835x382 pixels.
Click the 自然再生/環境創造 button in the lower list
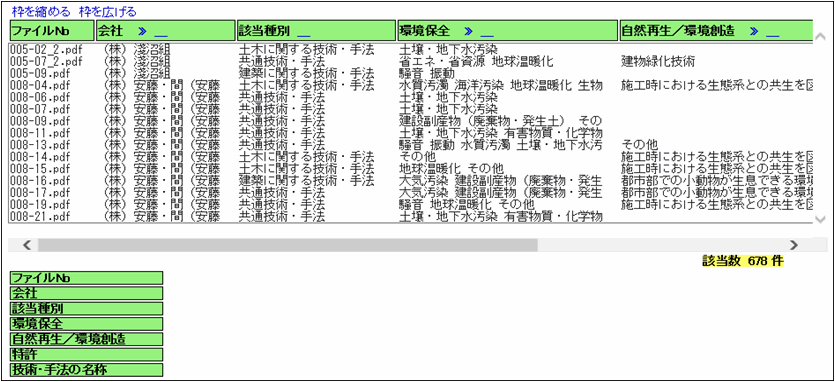86,339
